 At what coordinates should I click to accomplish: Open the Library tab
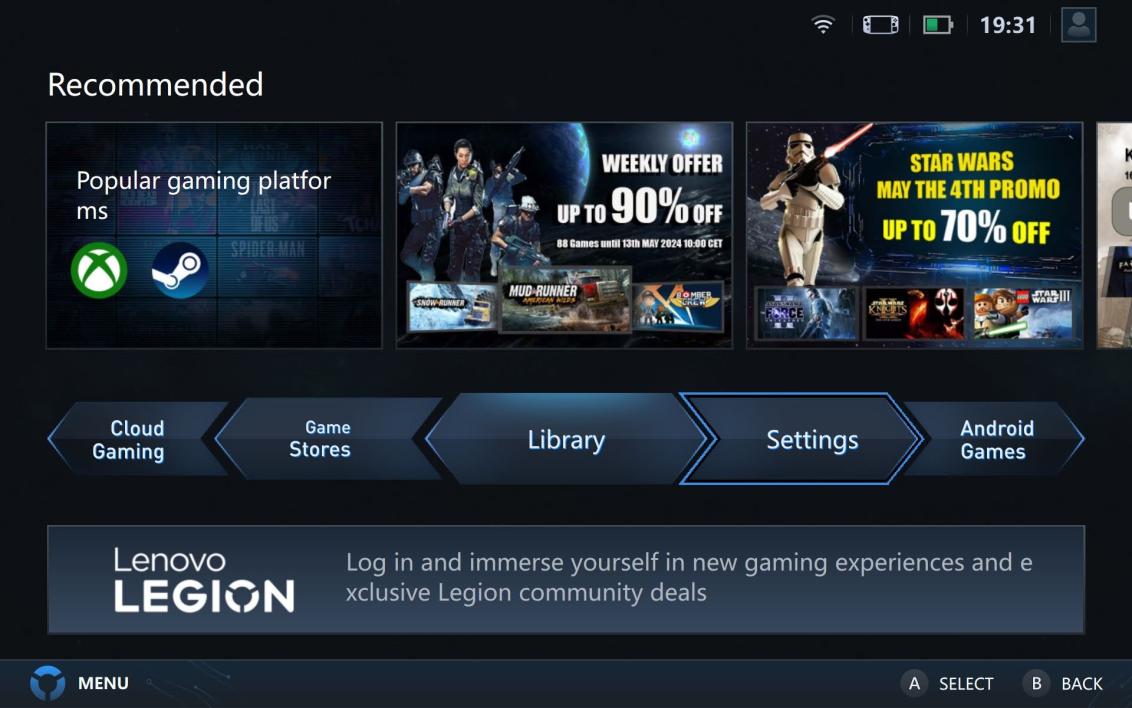[x=566, y=440]
